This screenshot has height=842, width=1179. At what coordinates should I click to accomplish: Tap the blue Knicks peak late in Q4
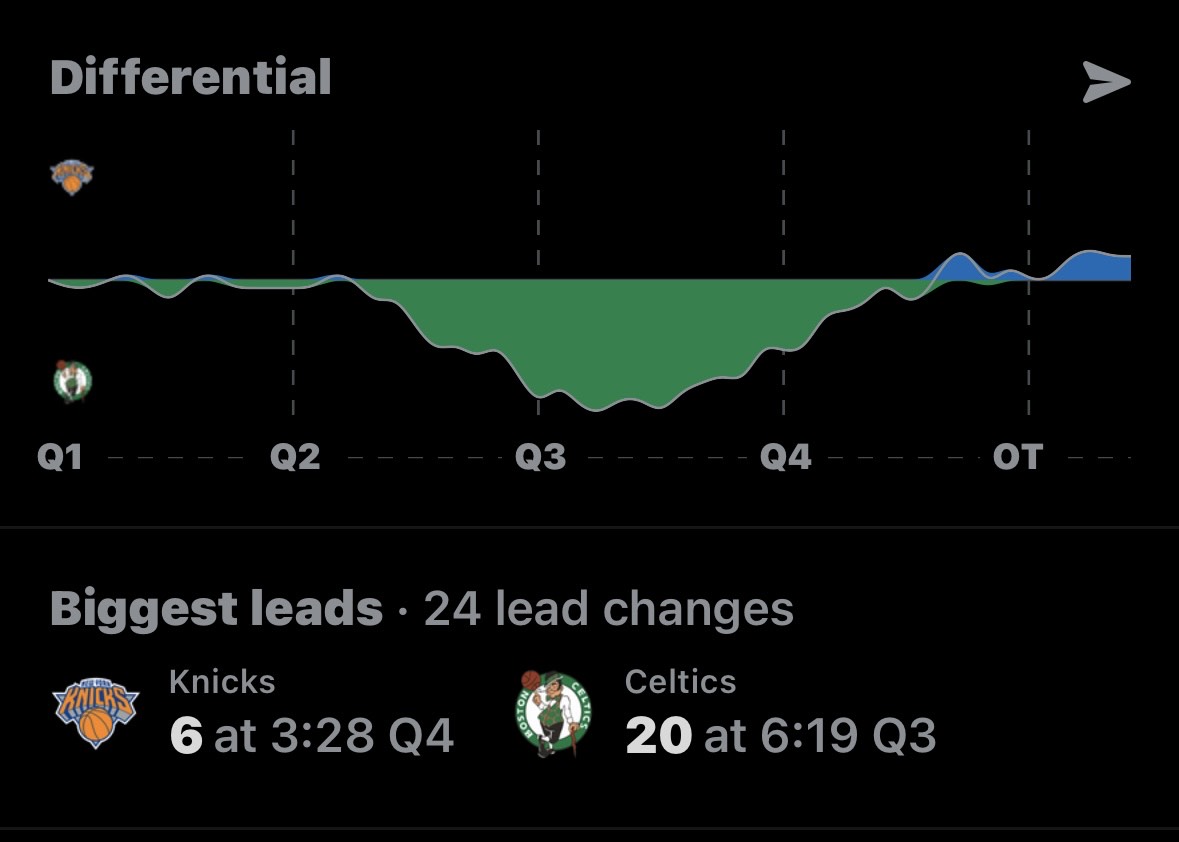(958, 268)
